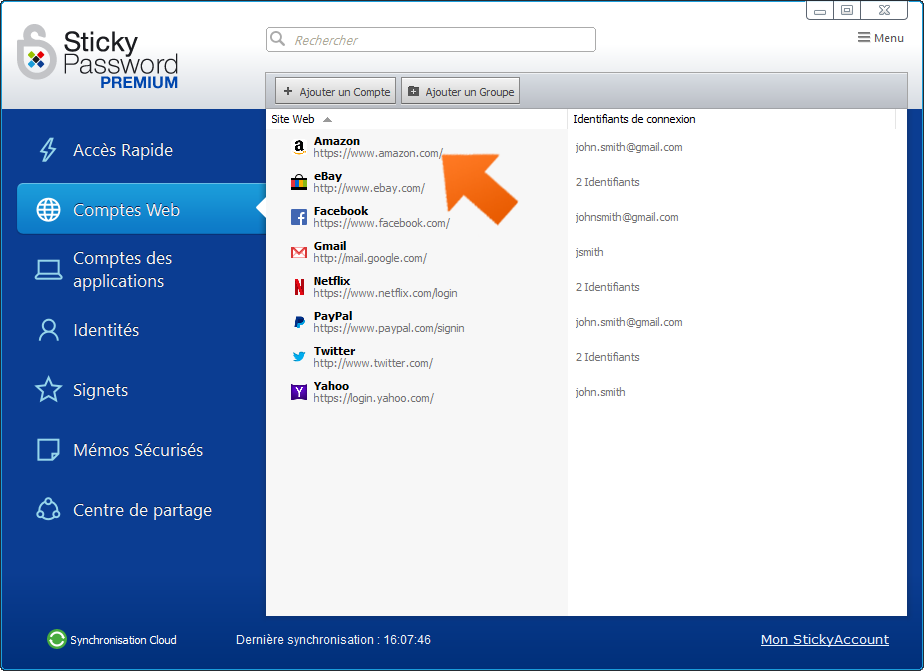Click the Synchronisation Cloud label
Image resolution: width=924 pixels, height=671 pixels.
pyautogui.click(x=123, y=640)
